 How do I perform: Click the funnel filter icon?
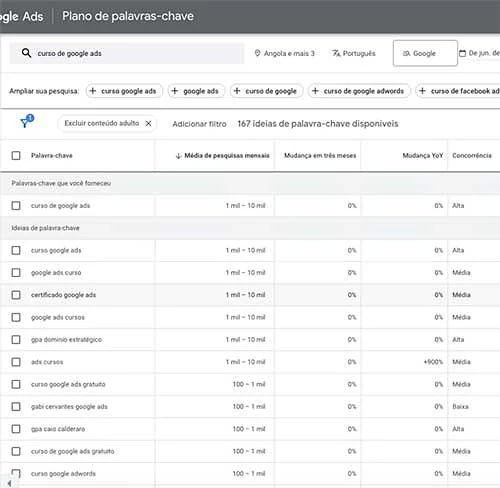(x=26, y=122)
